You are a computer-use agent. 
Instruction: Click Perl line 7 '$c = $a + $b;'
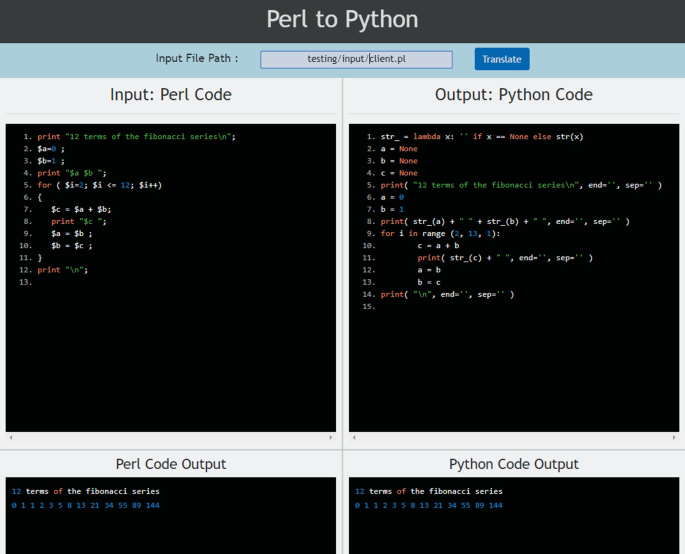(x=81, y=209)
